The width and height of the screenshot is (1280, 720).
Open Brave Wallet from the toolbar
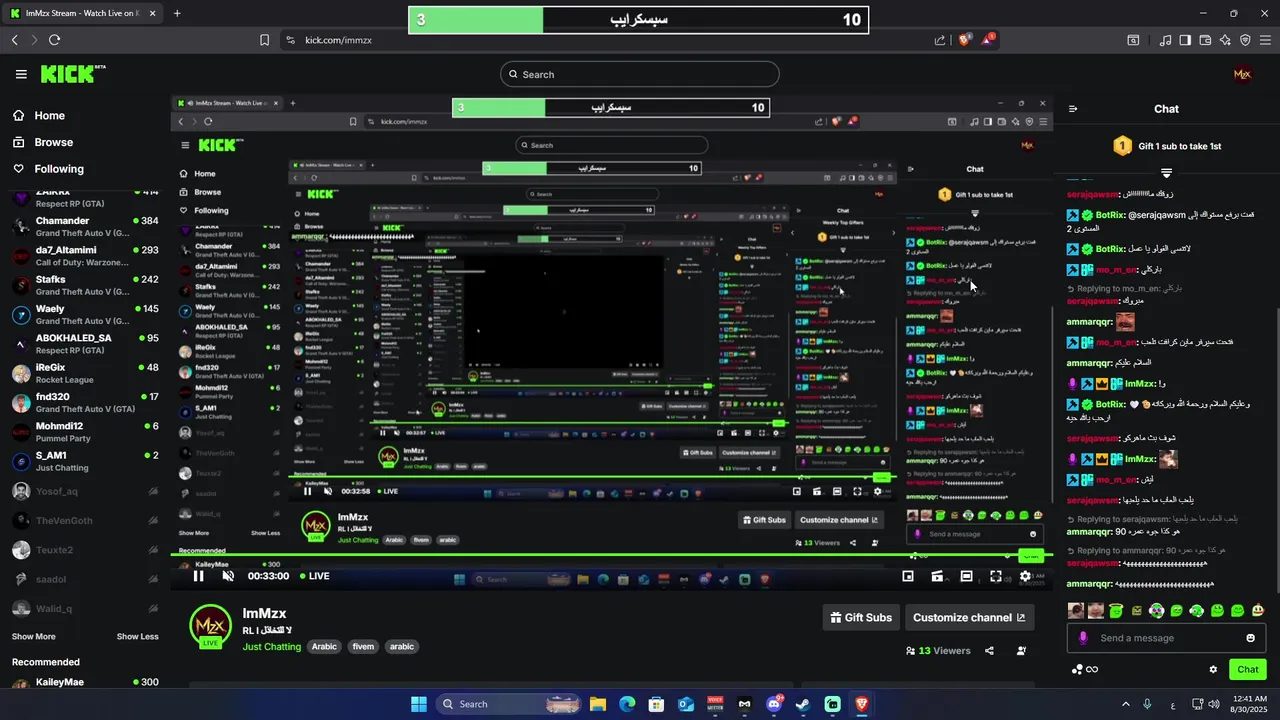pos(1205,40)
